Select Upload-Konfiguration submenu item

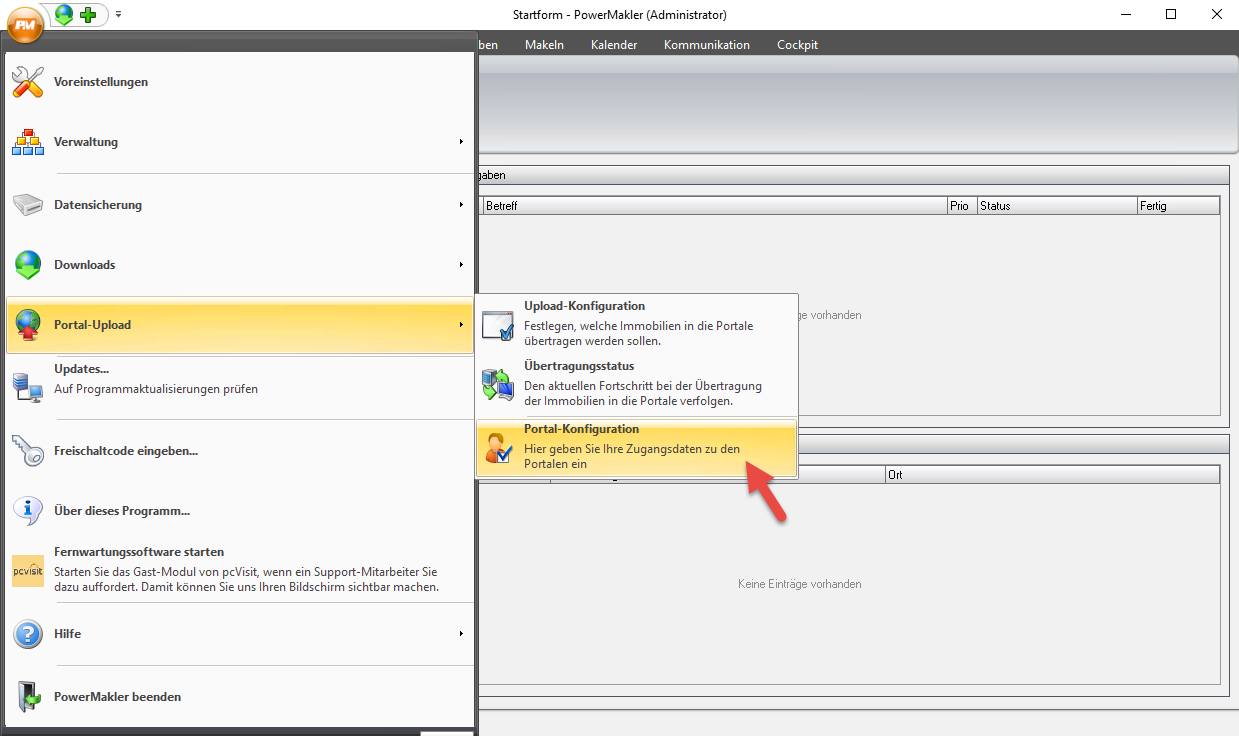coord(637,325)
